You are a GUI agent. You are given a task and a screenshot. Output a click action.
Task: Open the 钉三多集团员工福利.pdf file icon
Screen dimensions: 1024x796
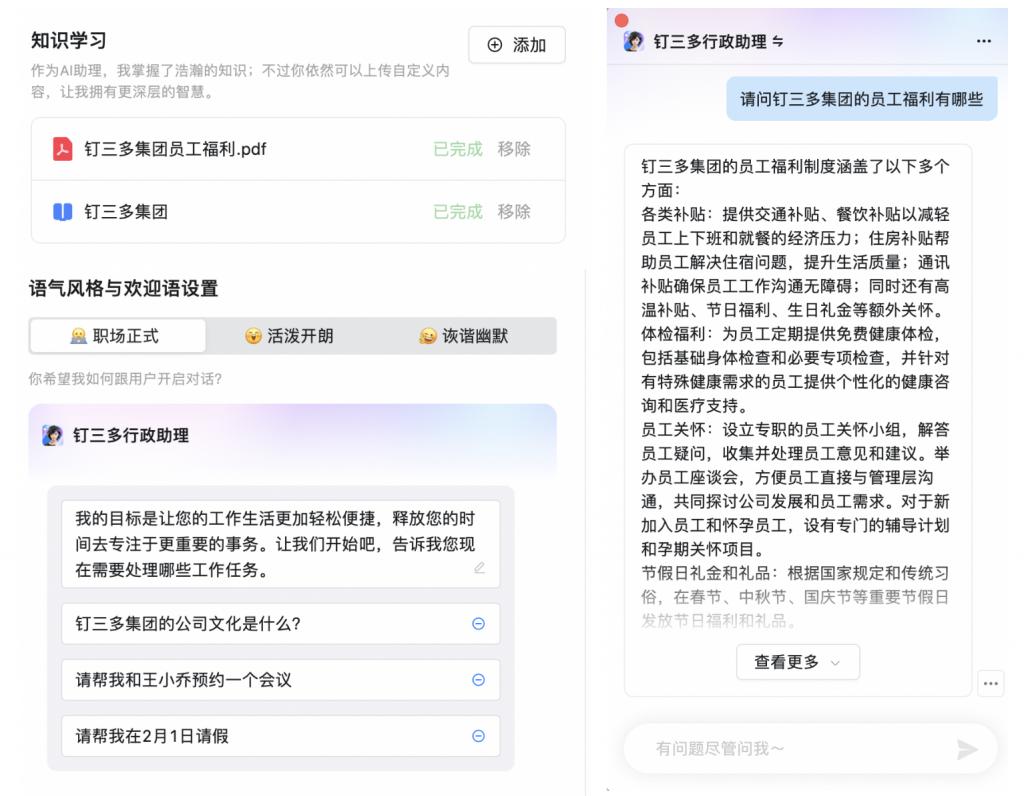[x=63, y=149]
